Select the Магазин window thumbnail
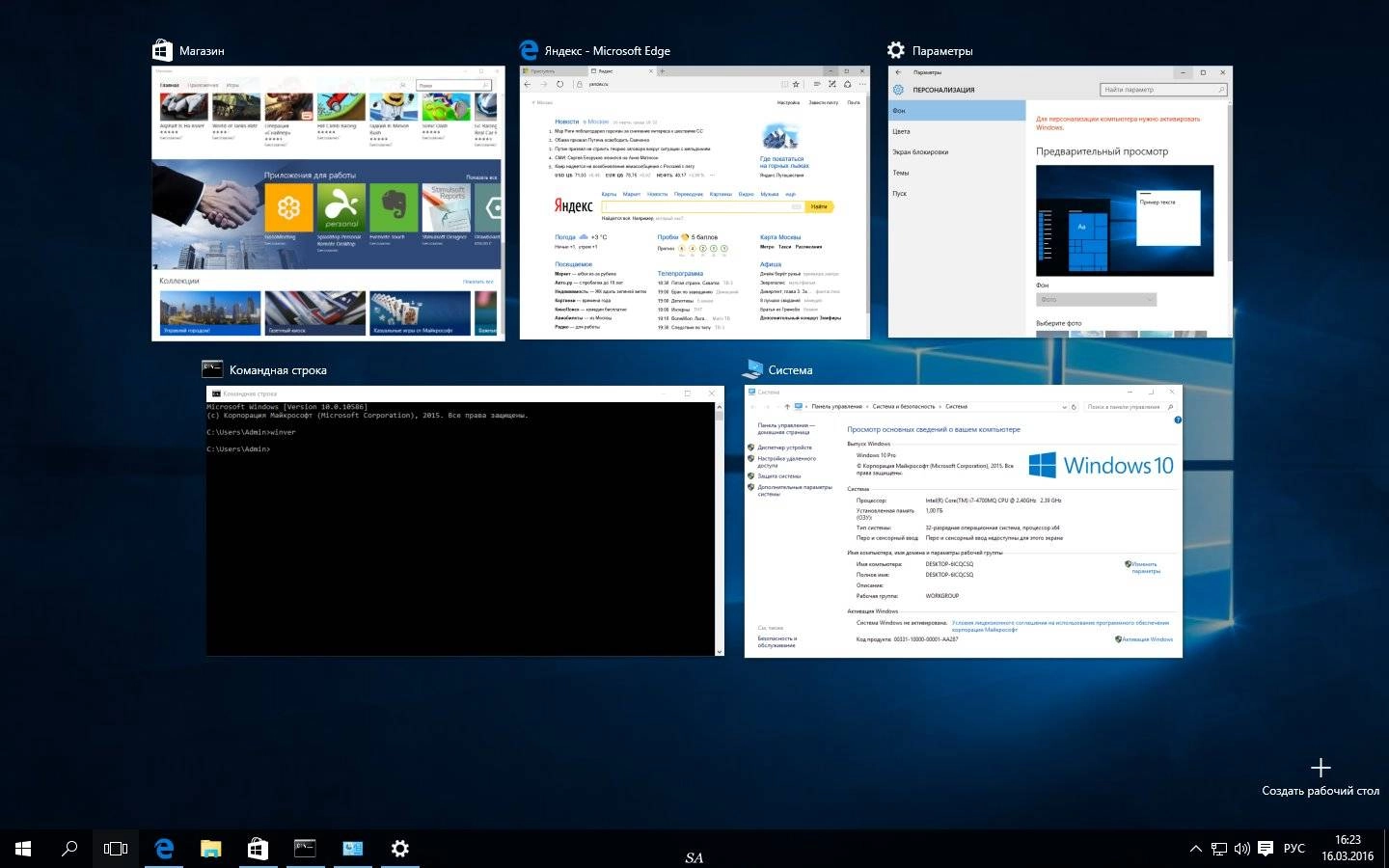1389x868 pixels. point(328,203)
